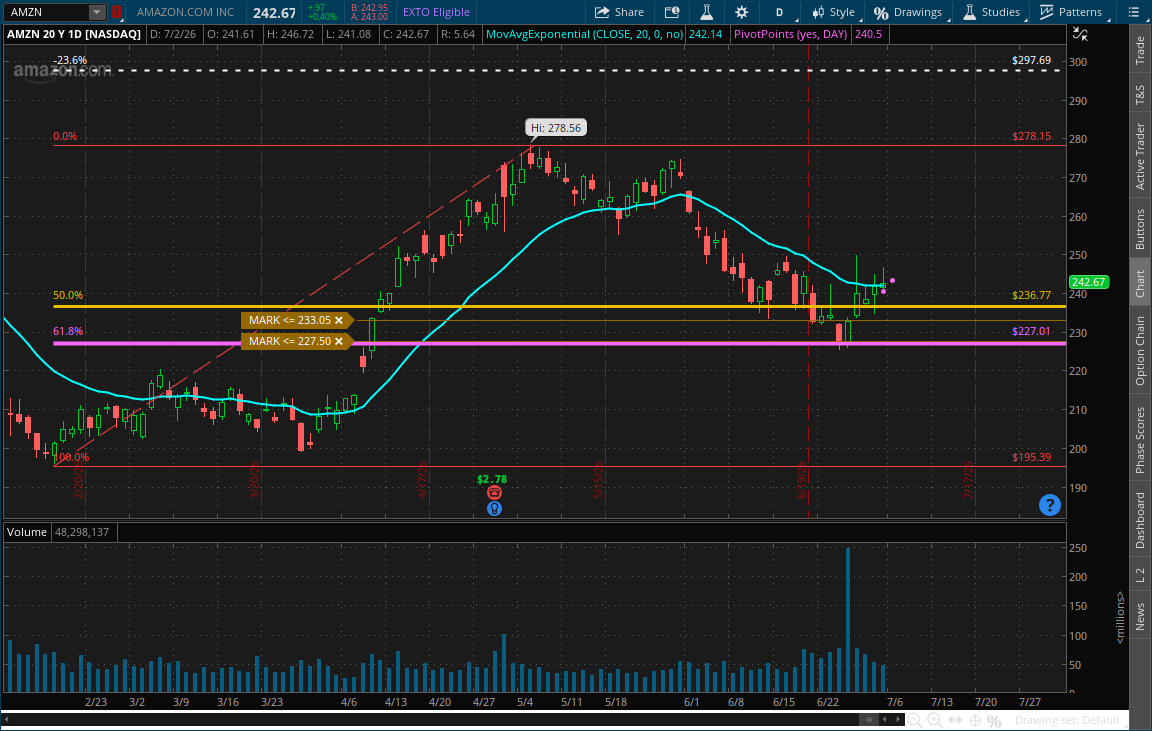
Task: Open the flask Edit Studies icon
Action: pyautogui.click(x=706, y=12)
